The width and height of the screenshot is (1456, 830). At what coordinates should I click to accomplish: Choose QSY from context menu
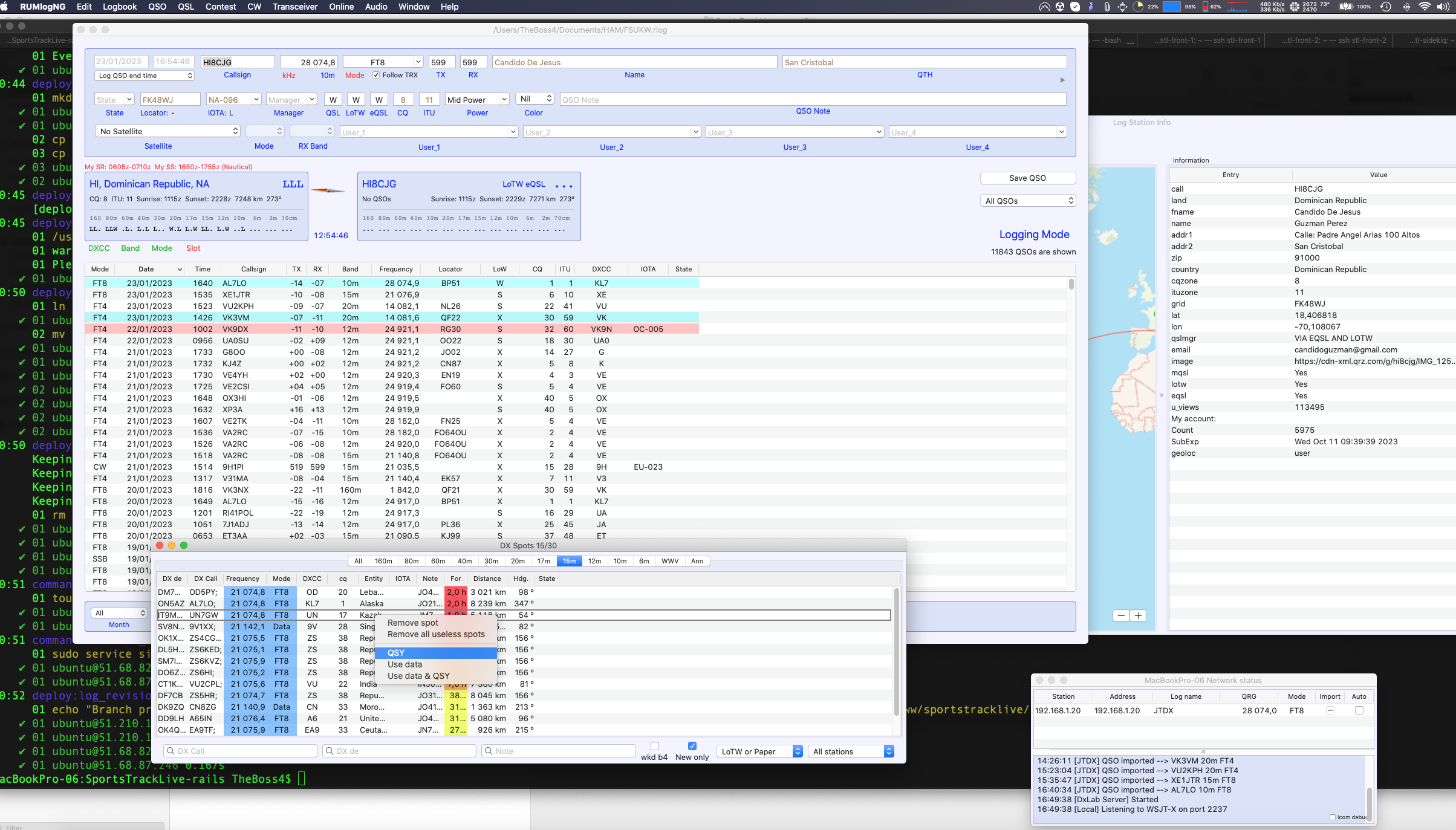[435, 653]
